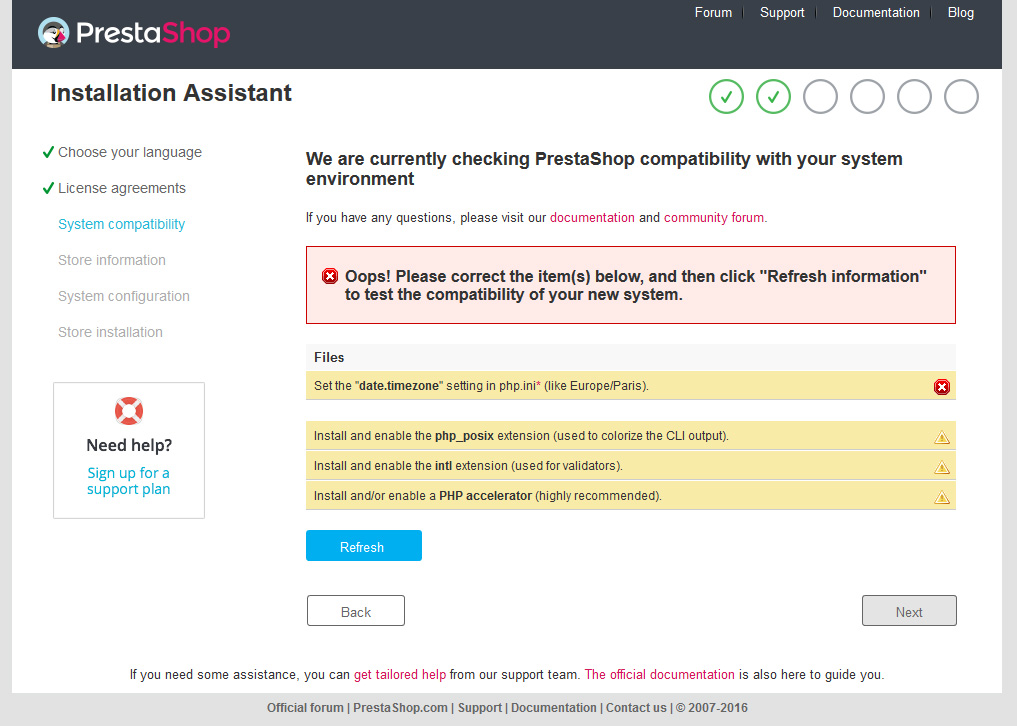Go to System compatibility step in sidebar
The height and width of the screenshot is (726, 1017).
tap(121, 224)
